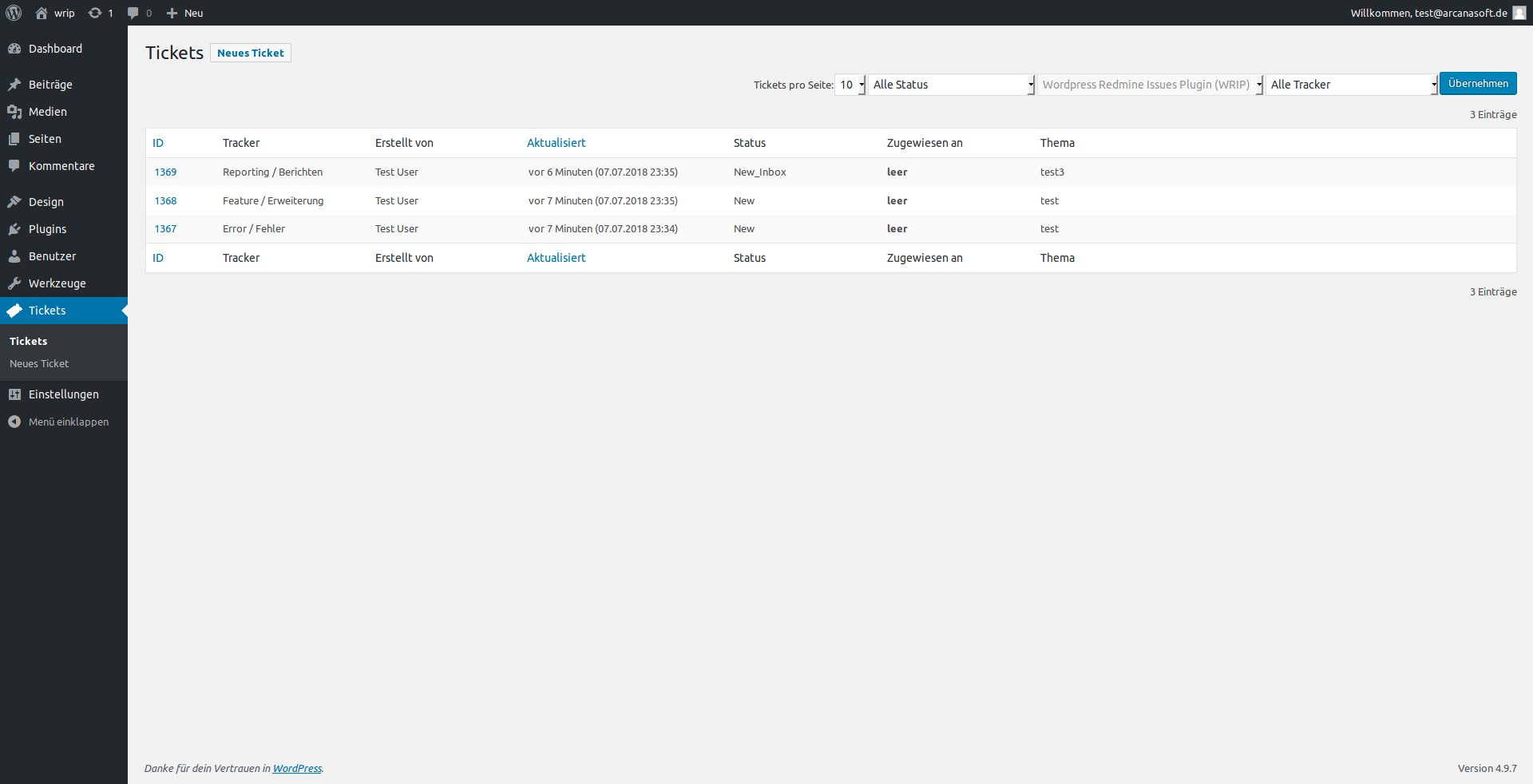Sort by ID in the top header
This screenshot has width=1533, height=784.
tap(158, 143)
